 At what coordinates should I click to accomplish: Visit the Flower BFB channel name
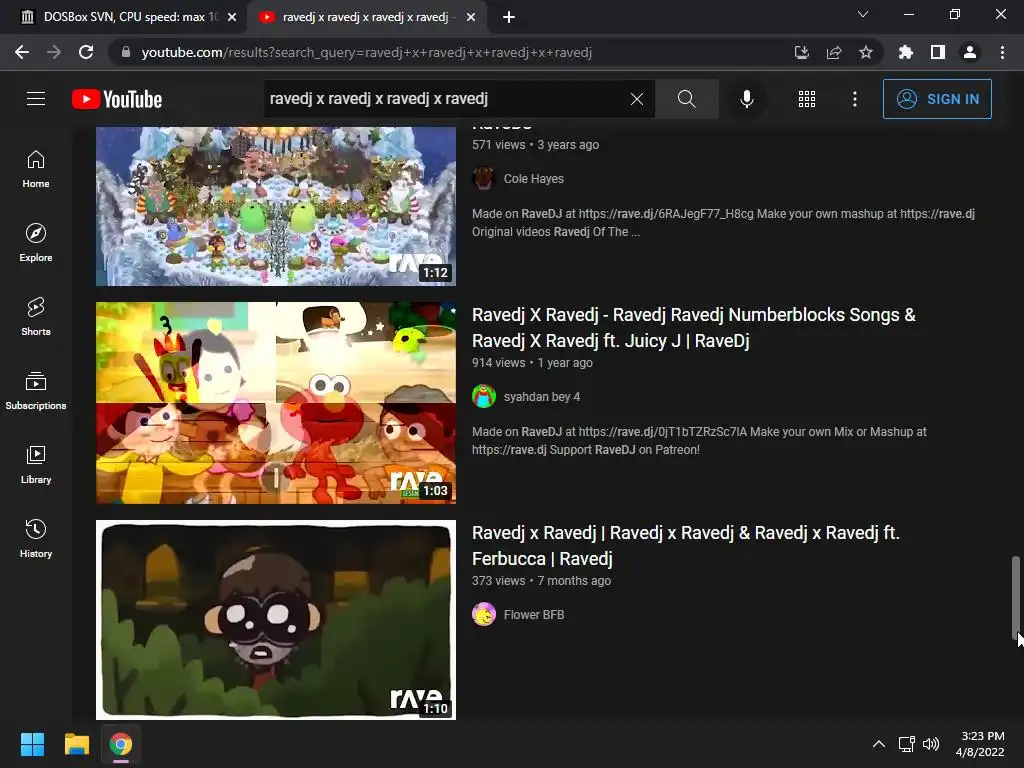pyautogui.click(x=534, y=615)
